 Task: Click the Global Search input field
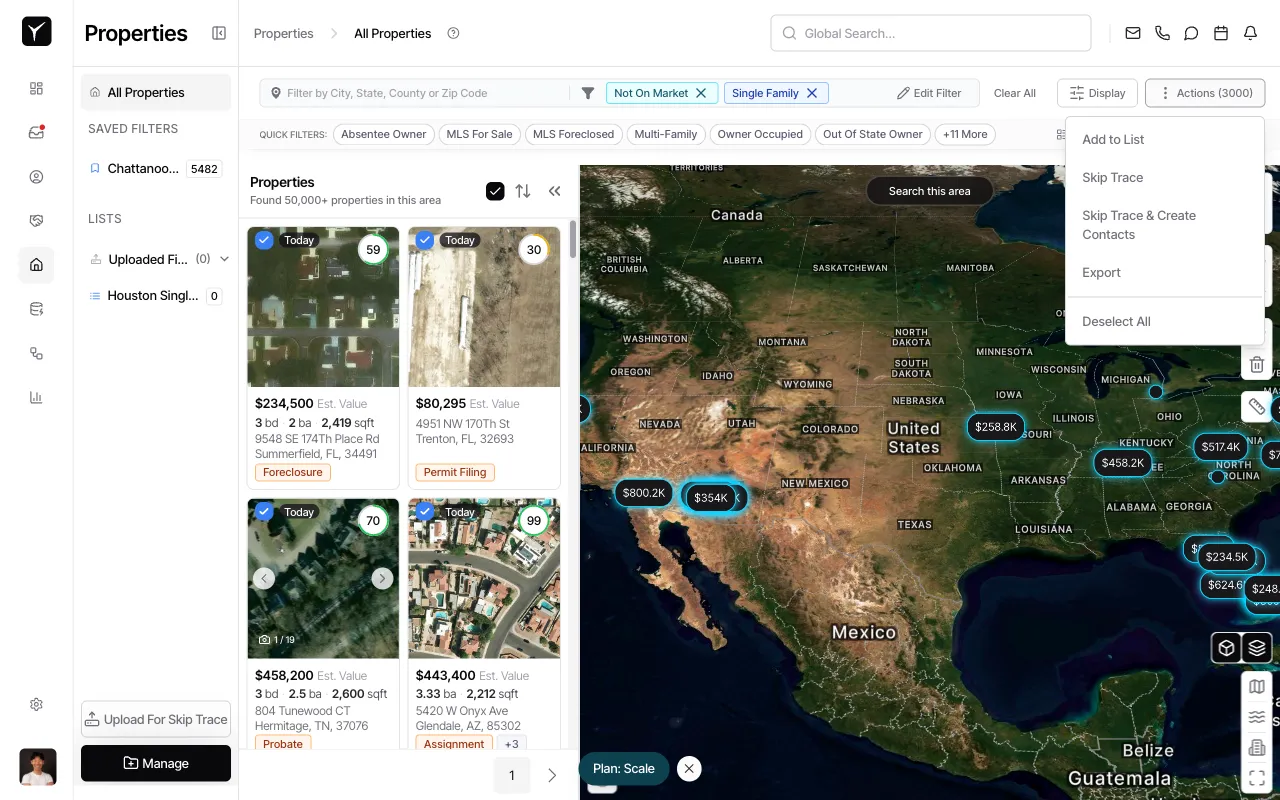coord(930,33)
